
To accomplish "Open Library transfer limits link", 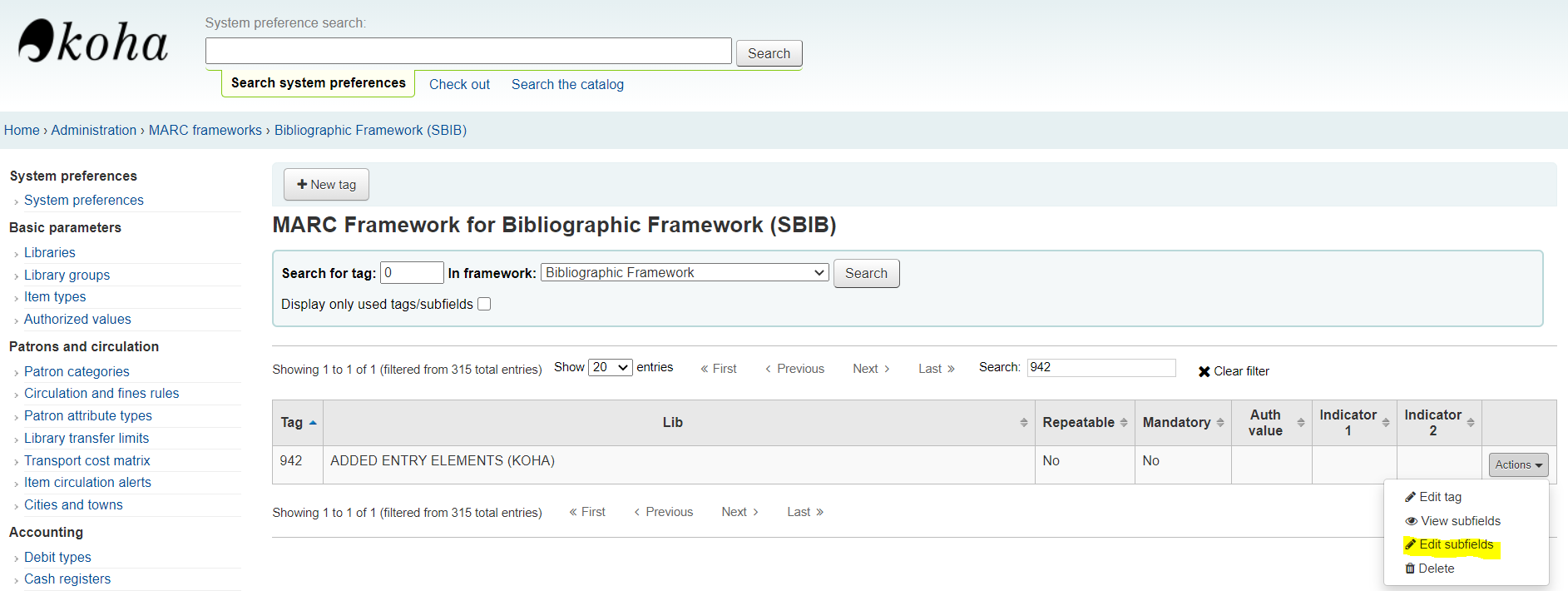I will pos(87,438).
